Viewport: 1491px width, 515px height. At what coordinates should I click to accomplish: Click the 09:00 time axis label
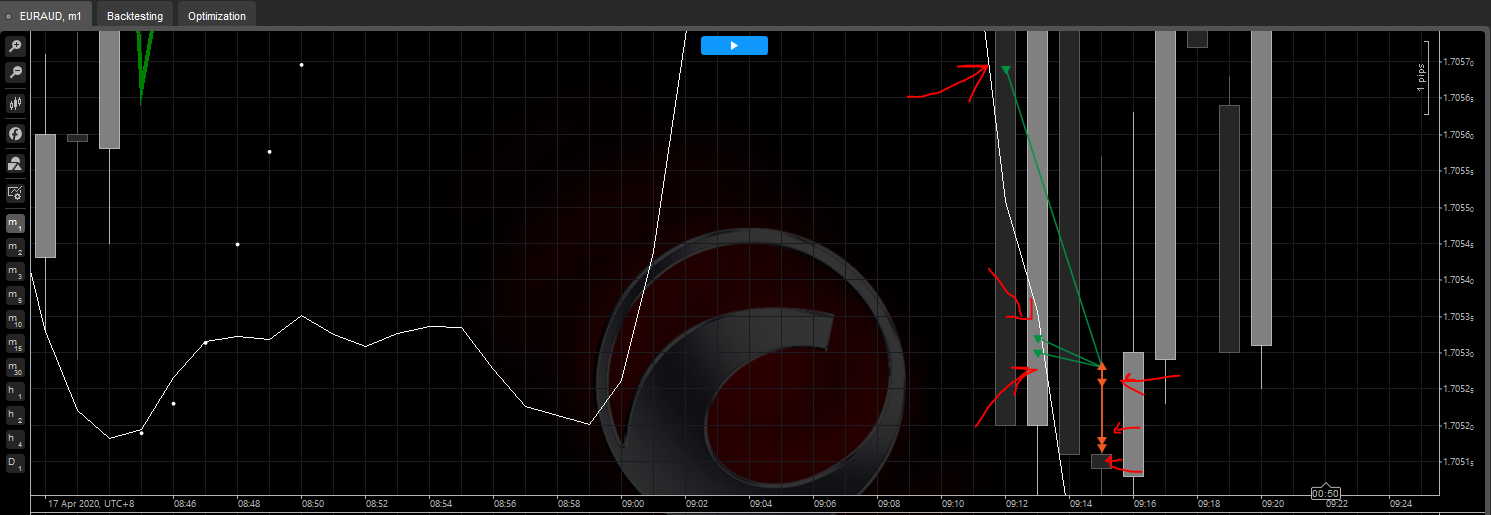(x=632, y=504)
